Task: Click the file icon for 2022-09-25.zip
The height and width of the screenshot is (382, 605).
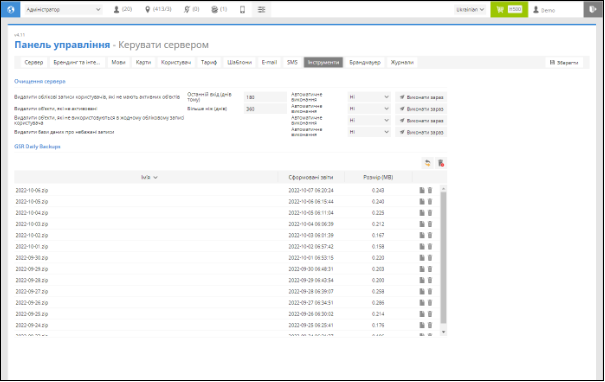Action: click(422, 314)
